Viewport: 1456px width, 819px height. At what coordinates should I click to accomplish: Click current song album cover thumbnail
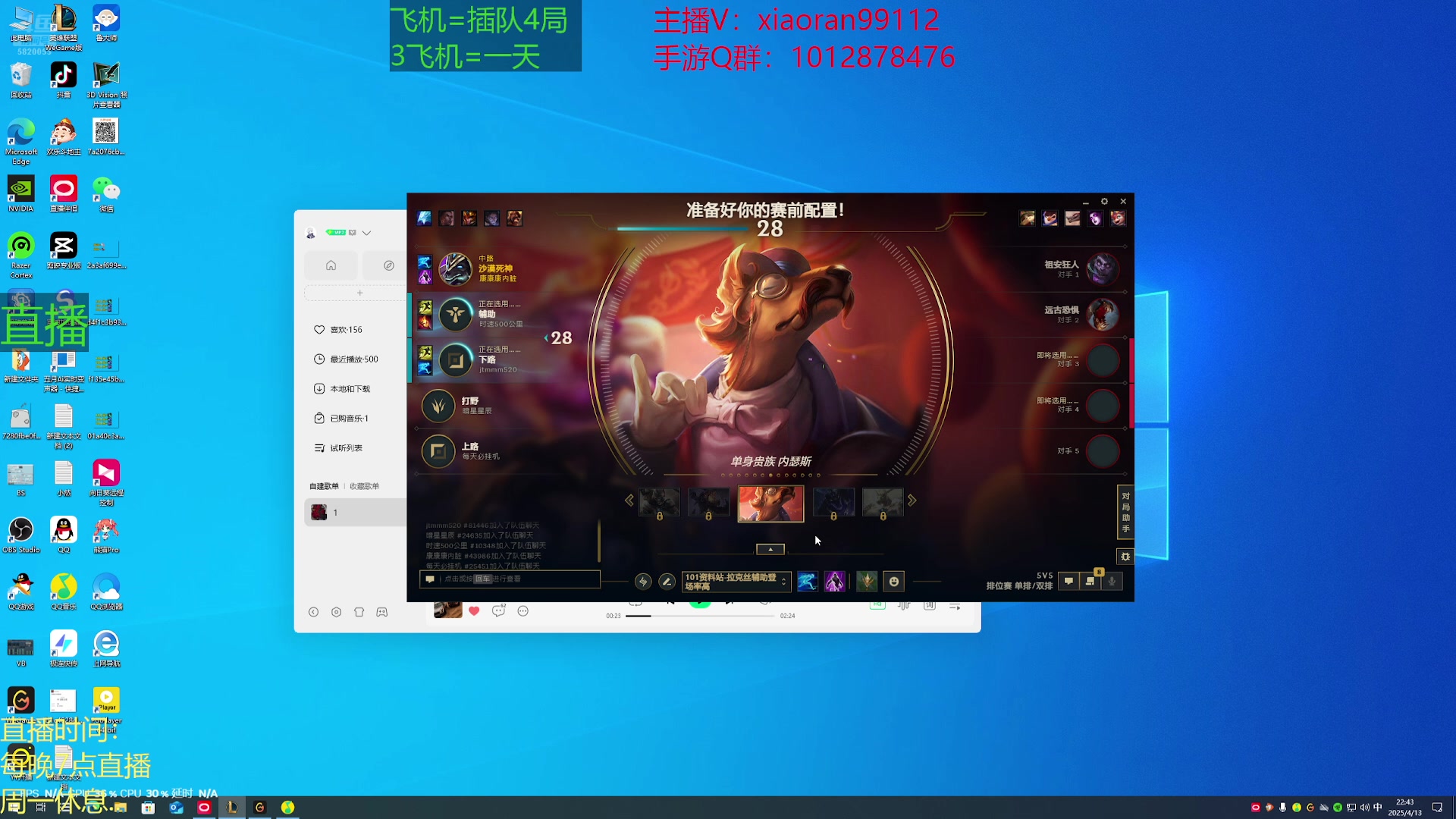tap(447, 610)
